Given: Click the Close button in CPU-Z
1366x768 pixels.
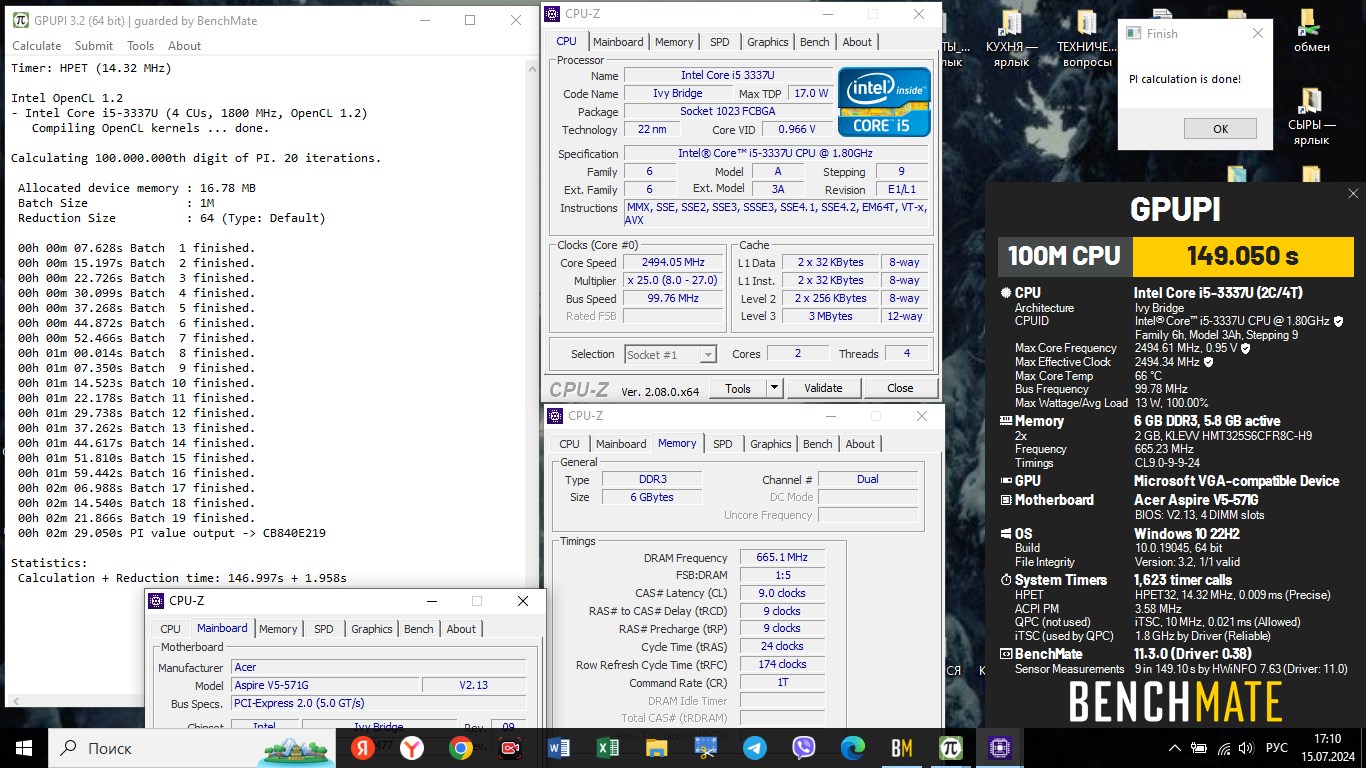Looking at the screenshot, I should [x=900, y=388].
